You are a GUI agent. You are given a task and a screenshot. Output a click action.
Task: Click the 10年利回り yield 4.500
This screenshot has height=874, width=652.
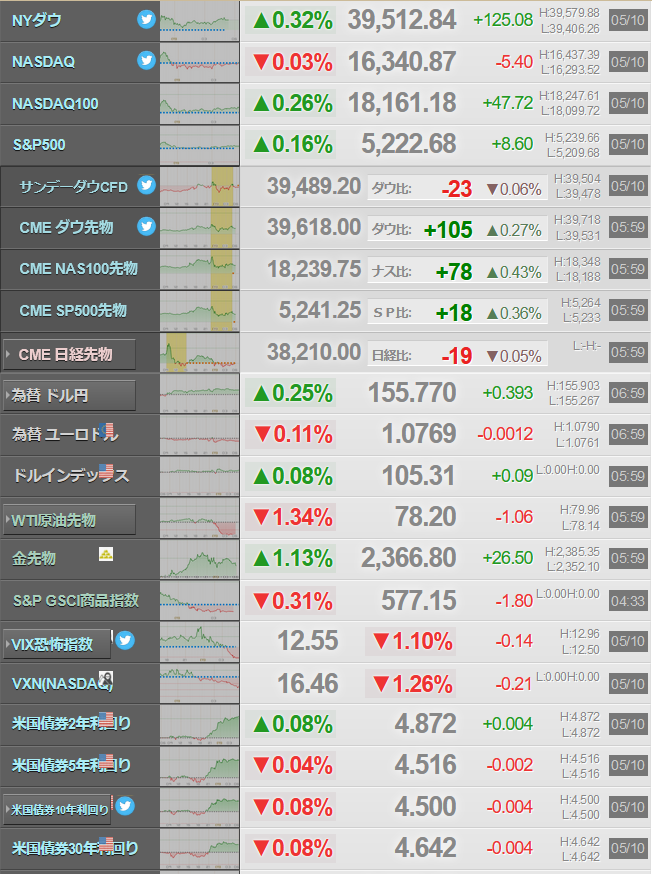coord(425,807)
